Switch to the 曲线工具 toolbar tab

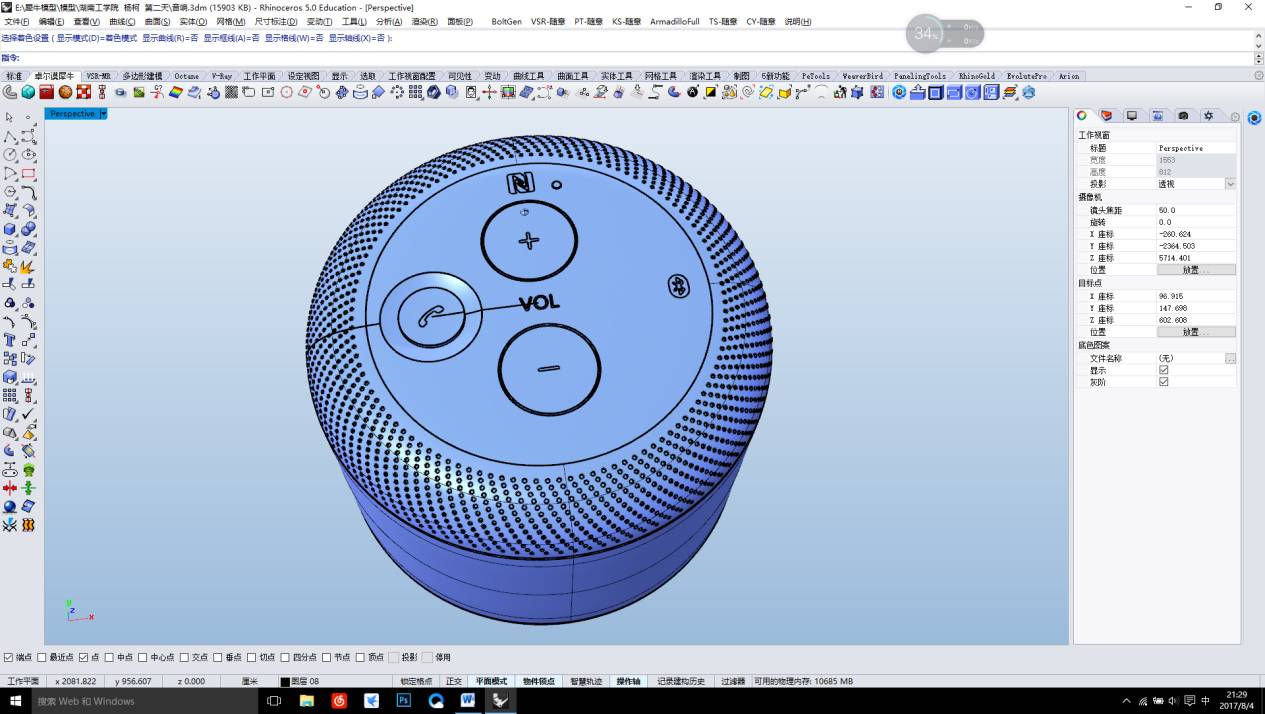click(528, 76)
